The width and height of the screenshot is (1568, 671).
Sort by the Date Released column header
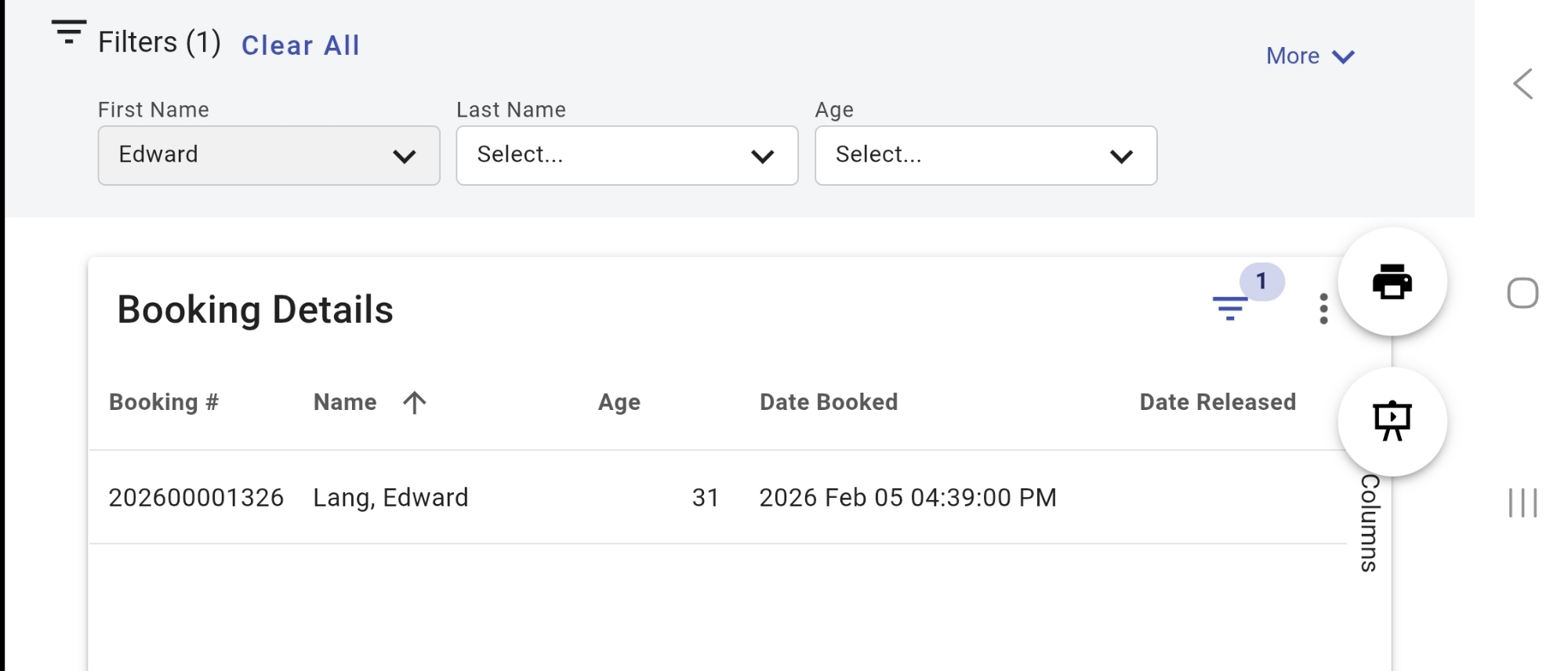pos(1217,402)
